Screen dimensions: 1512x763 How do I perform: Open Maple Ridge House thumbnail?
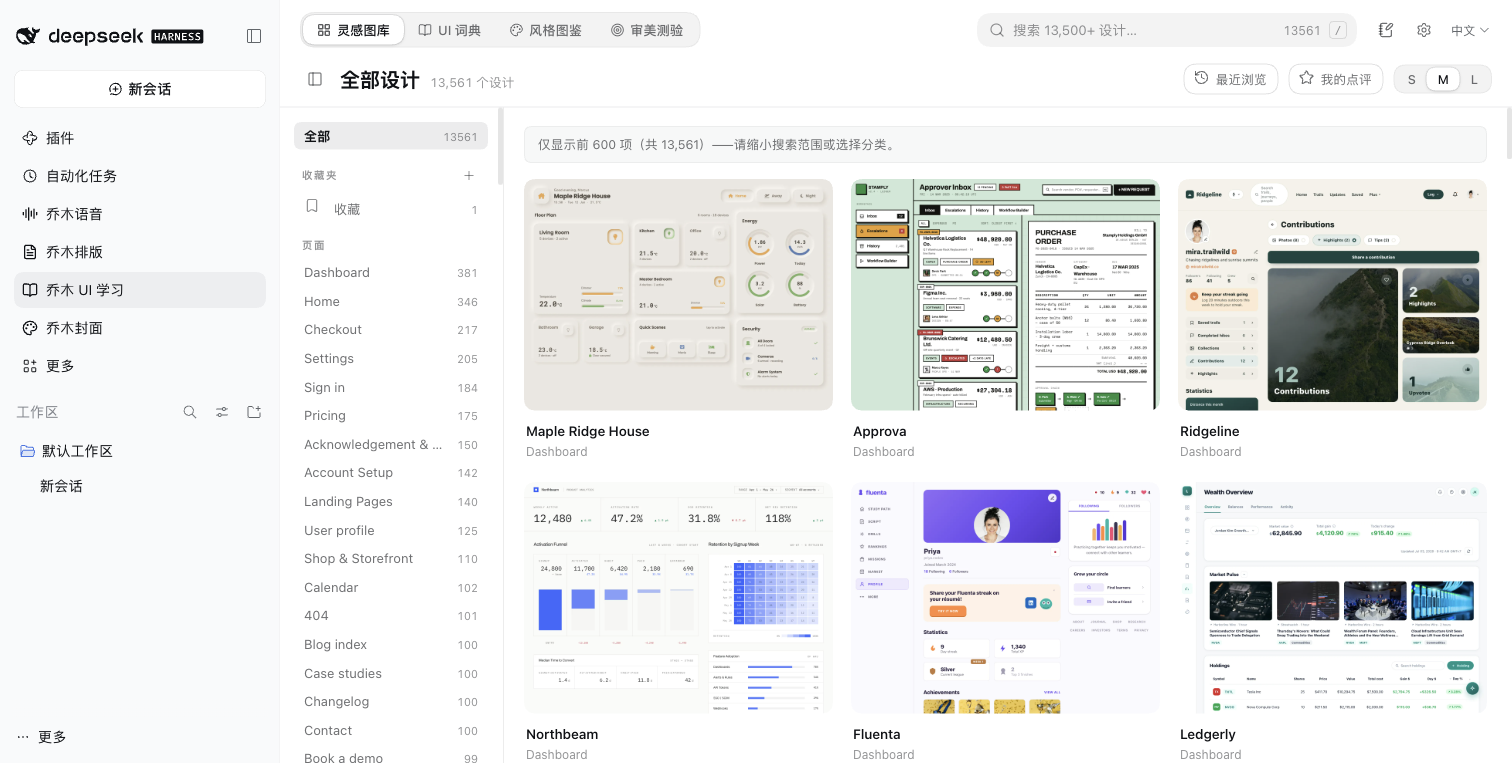tap(678, 295)
